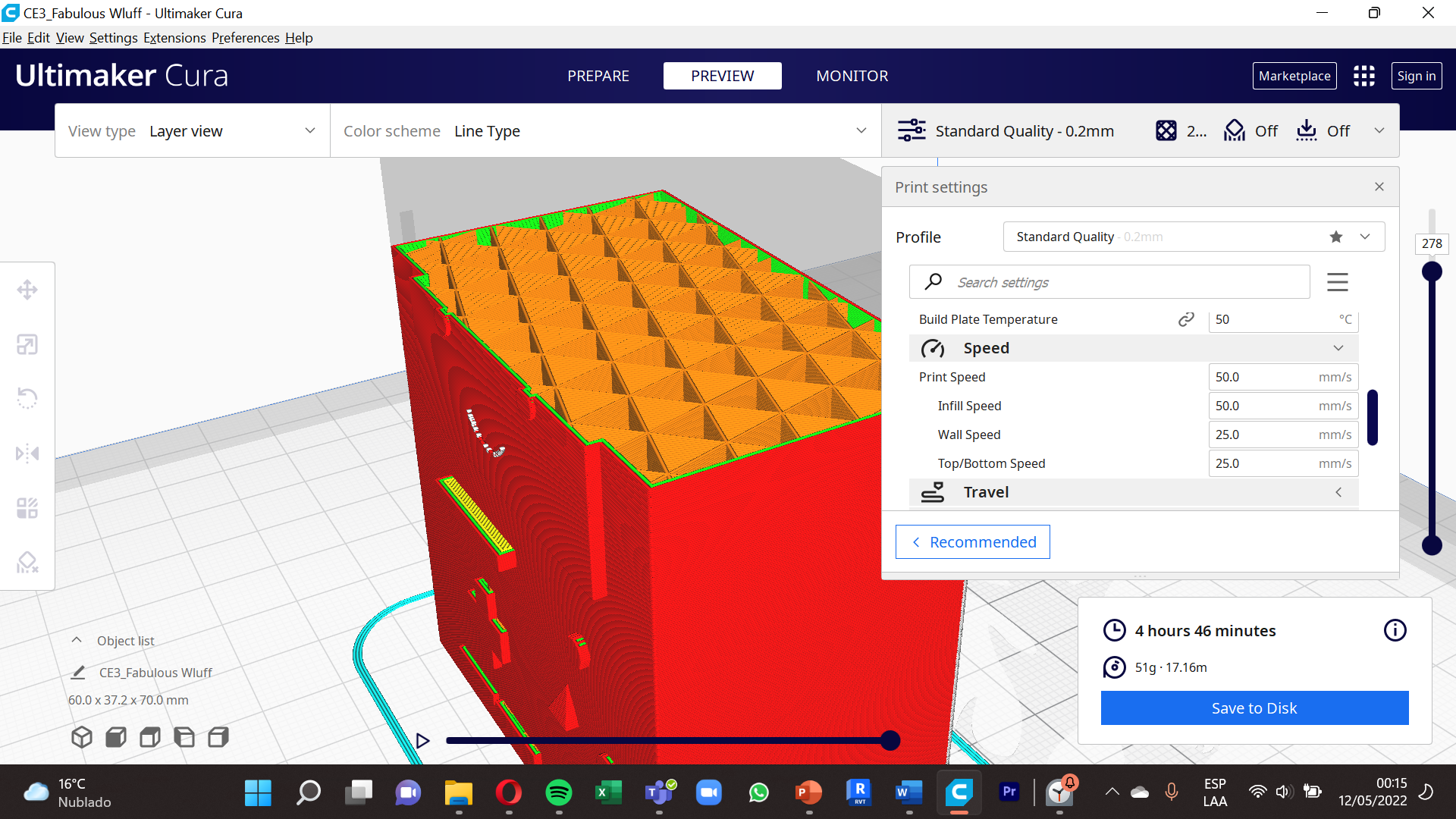Click the Sign in button
The image size is (1456, 819).
[x=1417, y=76]
